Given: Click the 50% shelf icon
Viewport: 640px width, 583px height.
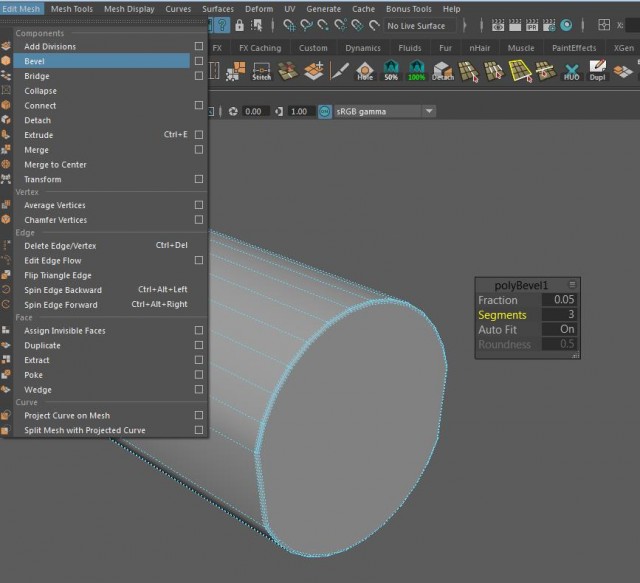Looking at the screenshot, I should click(x=391, y=71).
